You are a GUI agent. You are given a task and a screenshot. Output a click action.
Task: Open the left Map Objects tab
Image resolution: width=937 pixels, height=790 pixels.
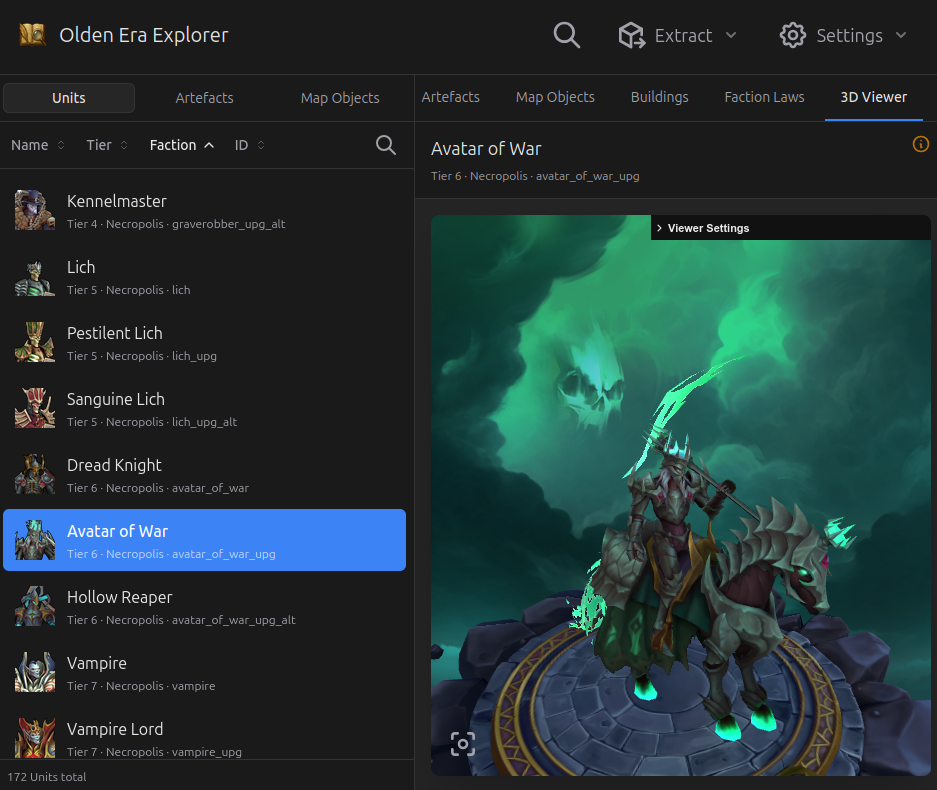[340, 98]
